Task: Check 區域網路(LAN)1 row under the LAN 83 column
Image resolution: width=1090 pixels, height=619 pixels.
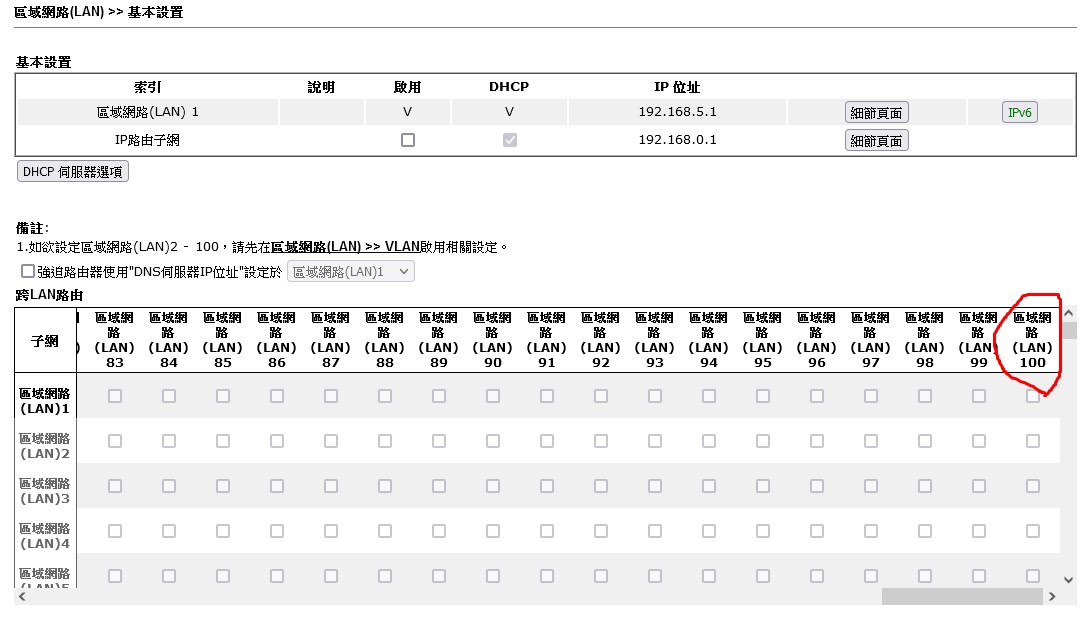Action: 115,396
